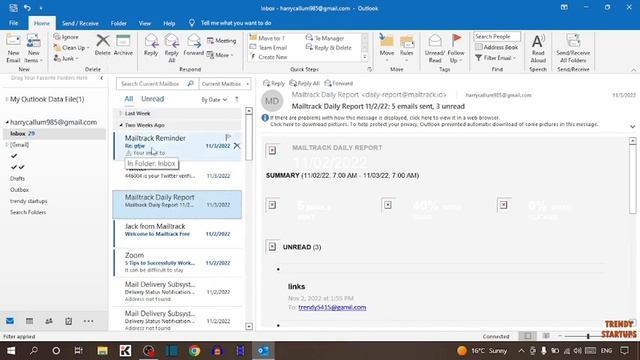Archive the selected message

click(x=123, y=45)
